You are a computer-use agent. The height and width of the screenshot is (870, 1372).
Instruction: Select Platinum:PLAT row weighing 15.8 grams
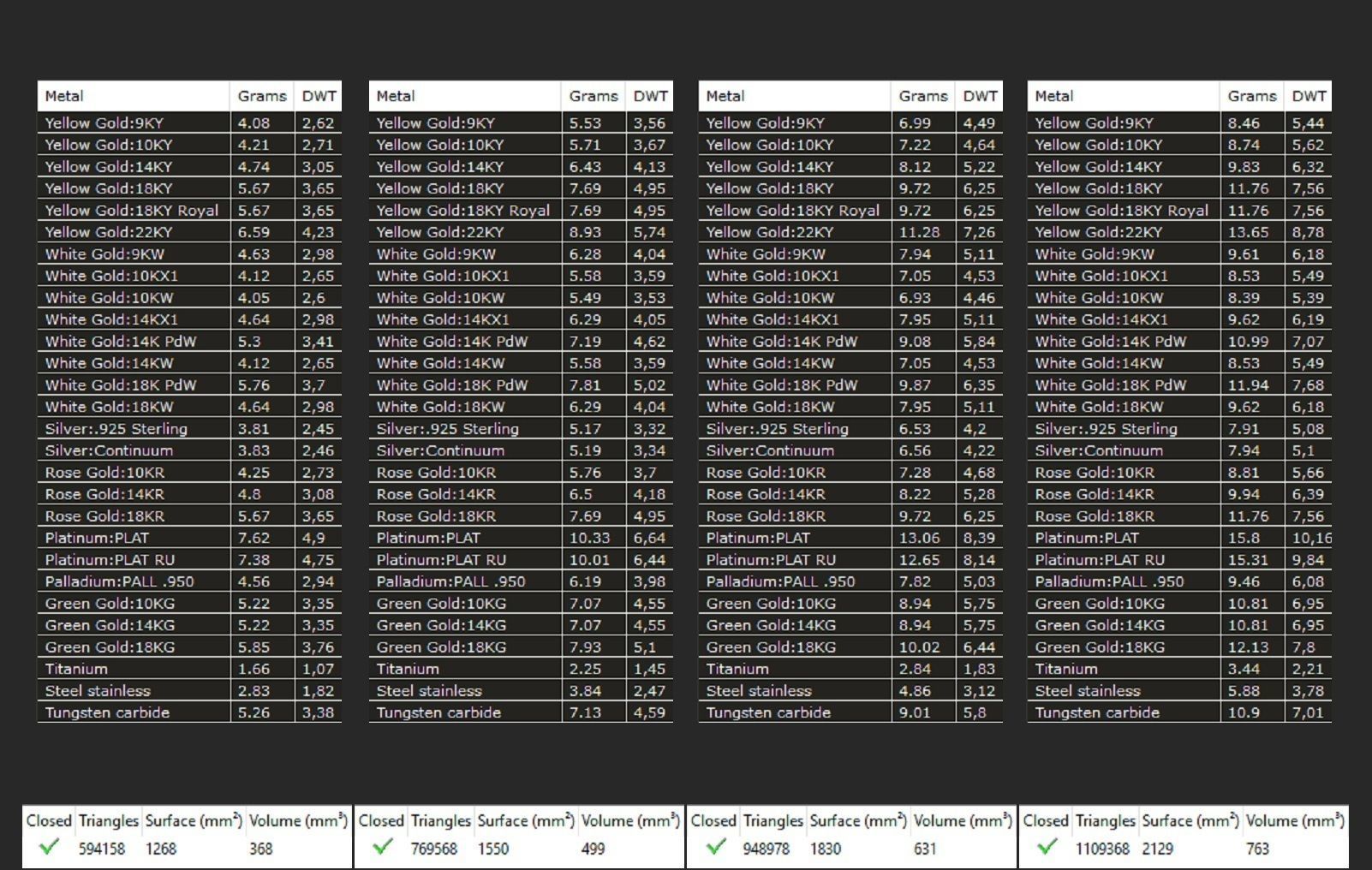1179,538
